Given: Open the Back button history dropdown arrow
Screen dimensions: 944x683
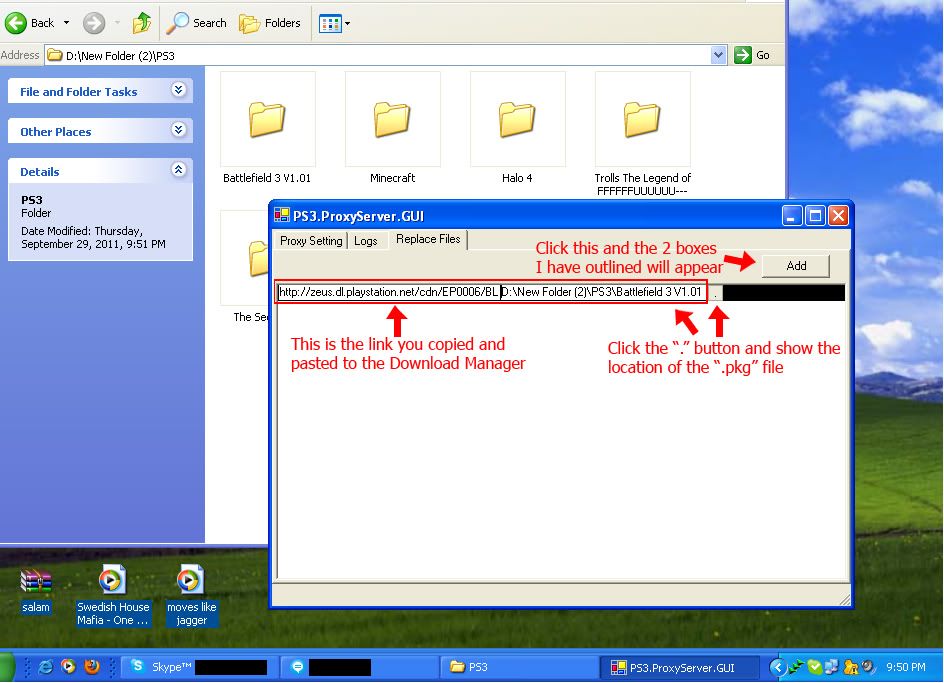Looking at the screenshot, I should pos(66,23).
